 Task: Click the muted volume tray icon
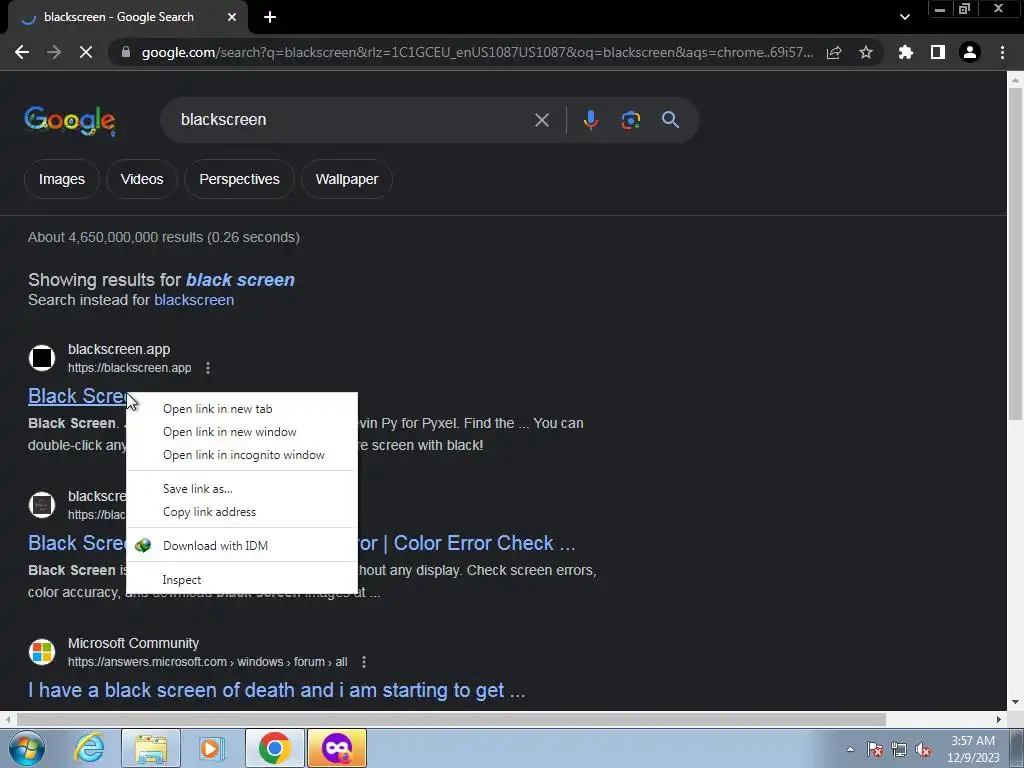[x=923, y=749]
